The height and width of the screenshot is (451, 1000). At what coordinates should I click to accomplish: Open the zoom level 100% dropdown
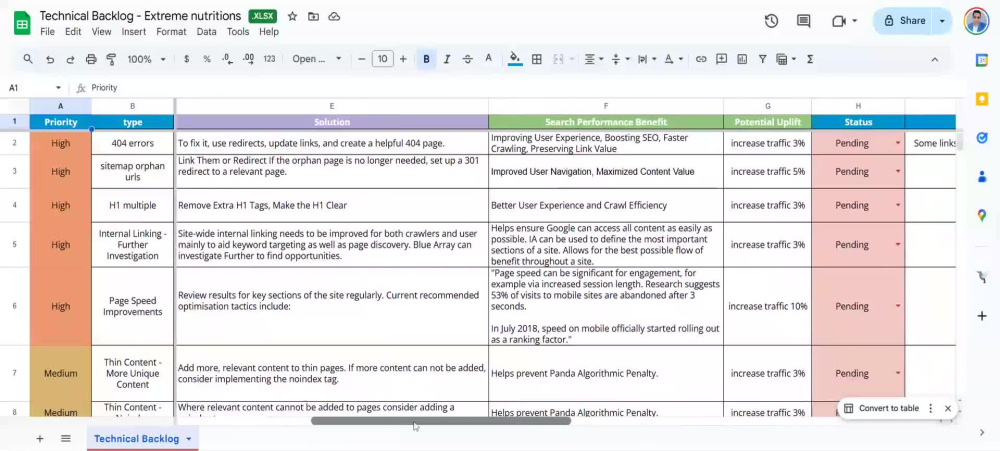146,59
